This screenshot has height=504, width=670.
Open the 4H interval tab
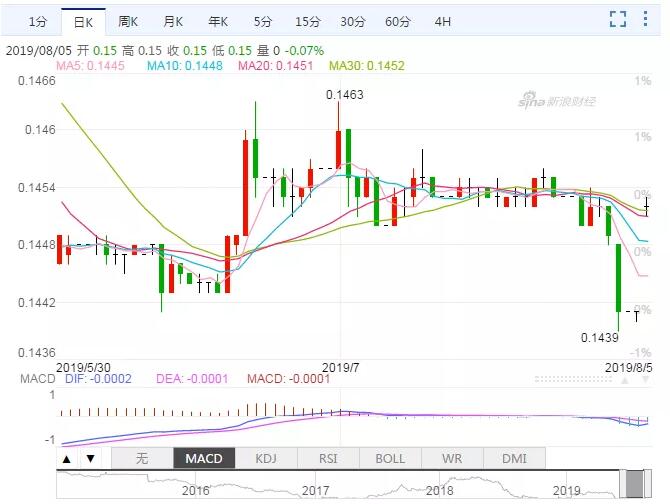(x=443, y=21)
